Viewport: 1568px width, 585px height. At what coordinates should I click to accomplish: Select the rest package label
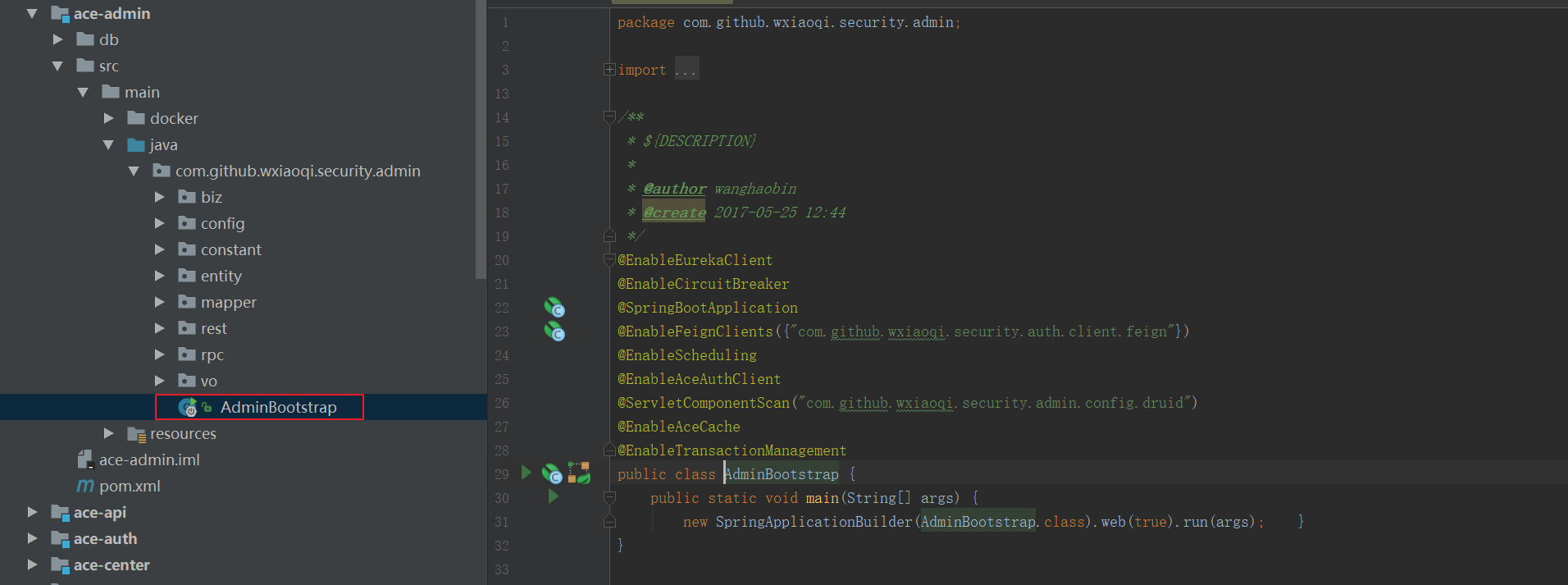[214, 328]
